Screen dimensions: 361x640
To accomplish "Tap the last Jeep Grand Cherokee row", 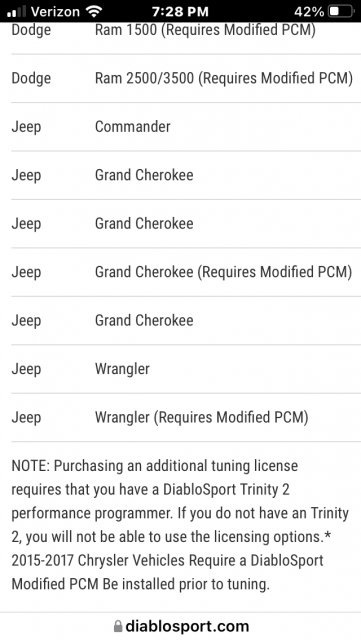I will (186, 321).
